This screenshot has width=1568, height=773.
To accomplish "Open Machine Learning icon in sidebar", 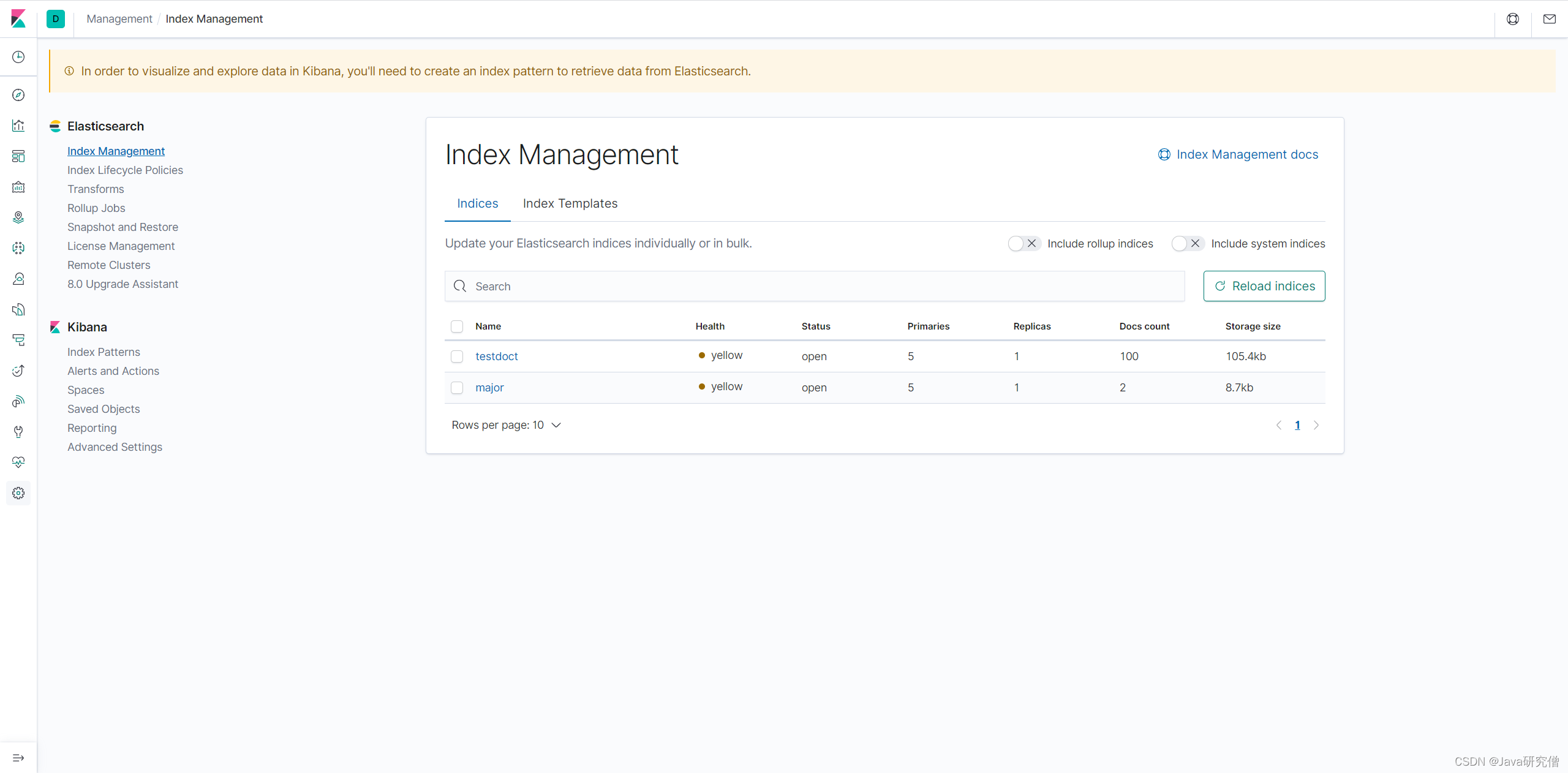I will pos(18,248).
